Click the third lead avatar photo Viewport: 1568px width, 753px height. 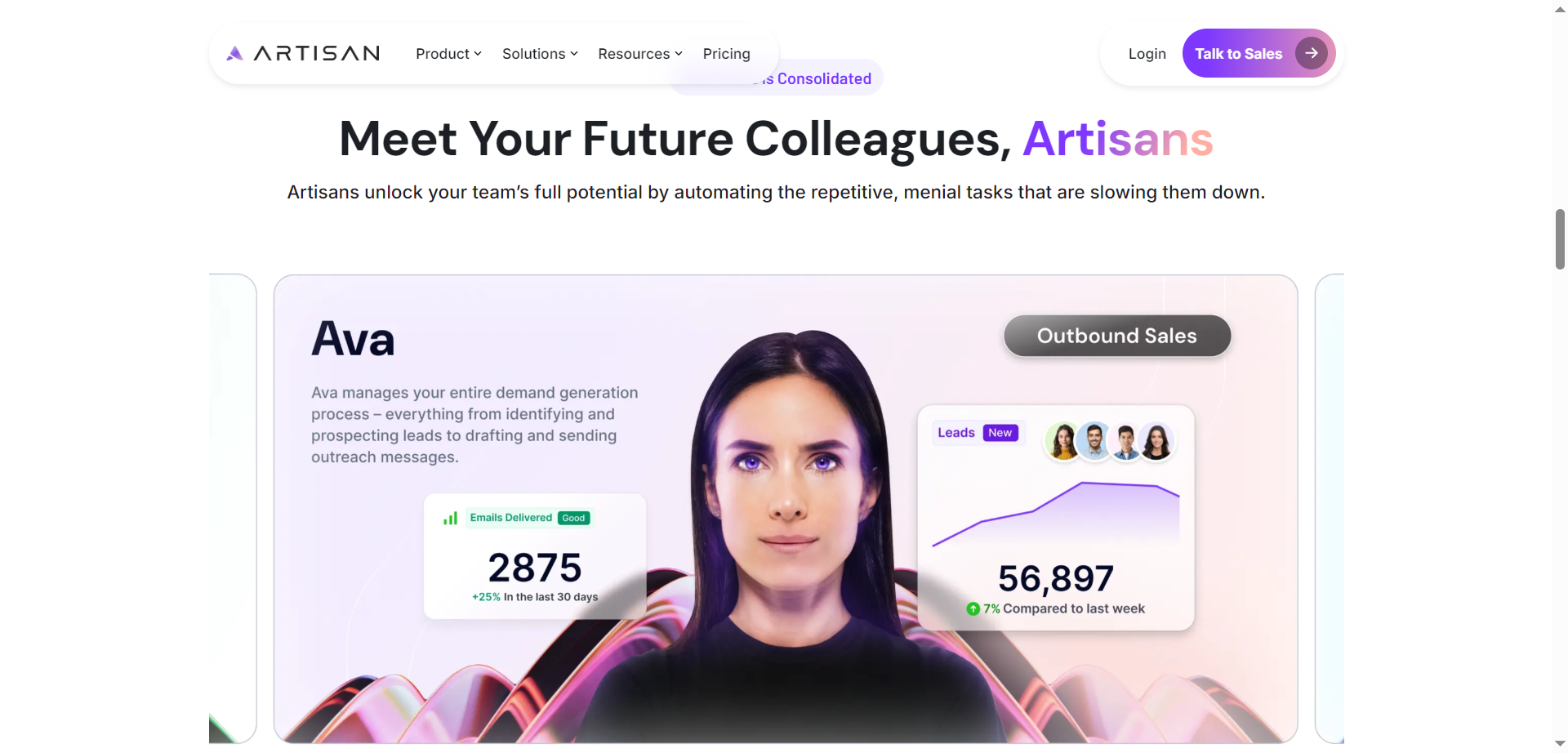(1125, 442)
